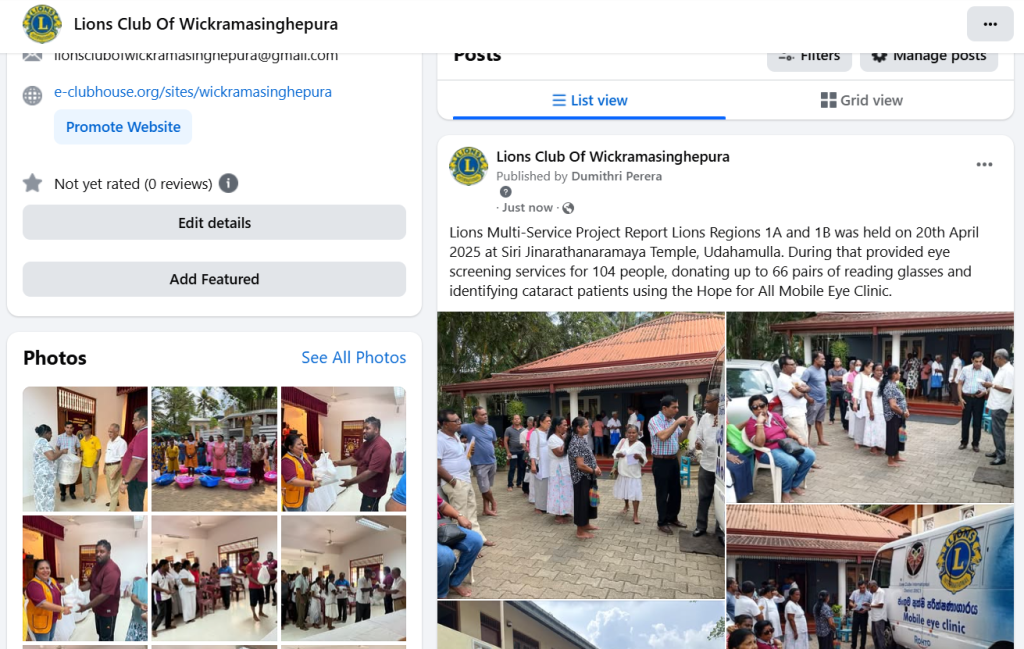Open Dumithri Perera publisher profile

tap(616, 176)
